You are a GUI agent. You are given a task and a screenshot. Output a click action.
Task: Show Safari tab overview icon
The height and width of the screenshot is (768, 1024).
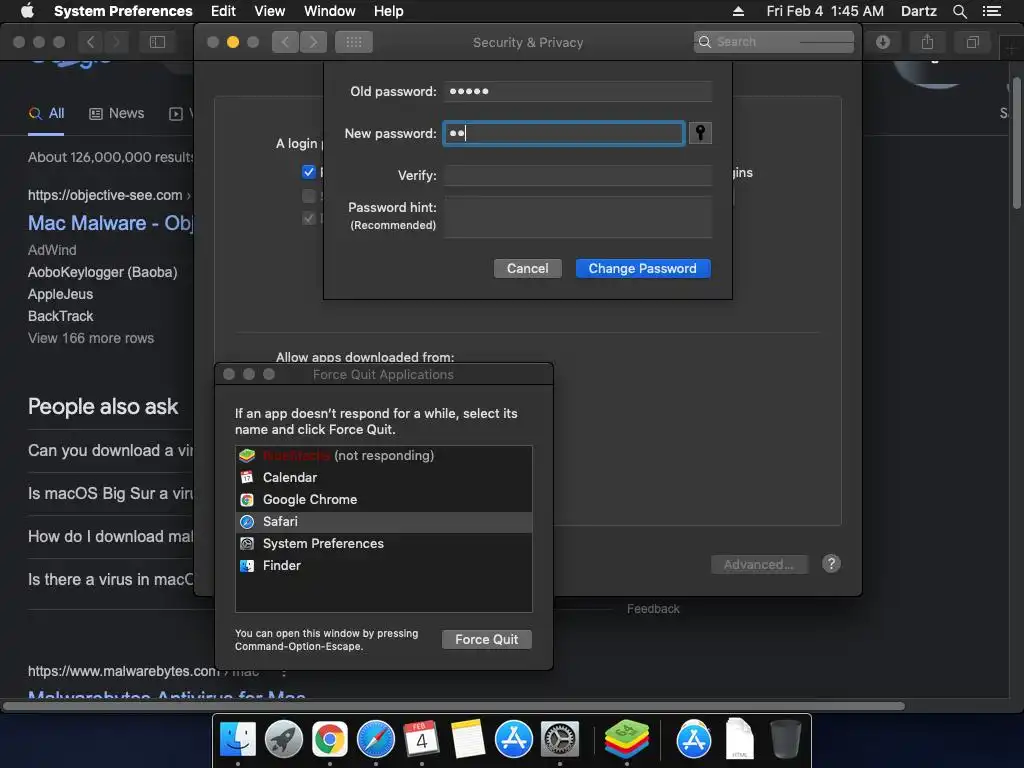pyautogui.click(x=972, y=42)
